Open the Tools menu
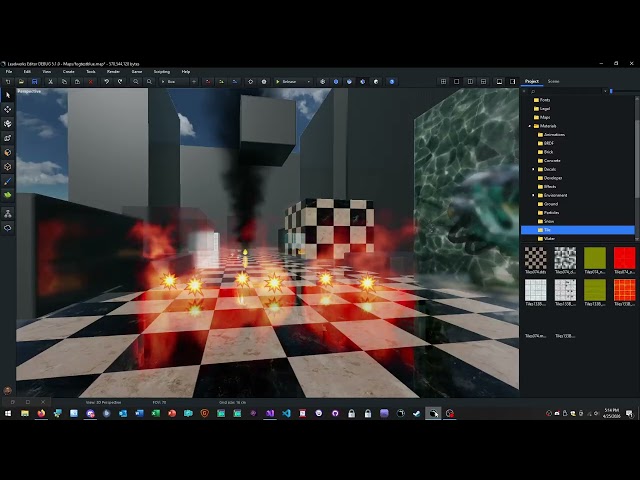This screenshot has width=640, height=480. click(91, 72)
